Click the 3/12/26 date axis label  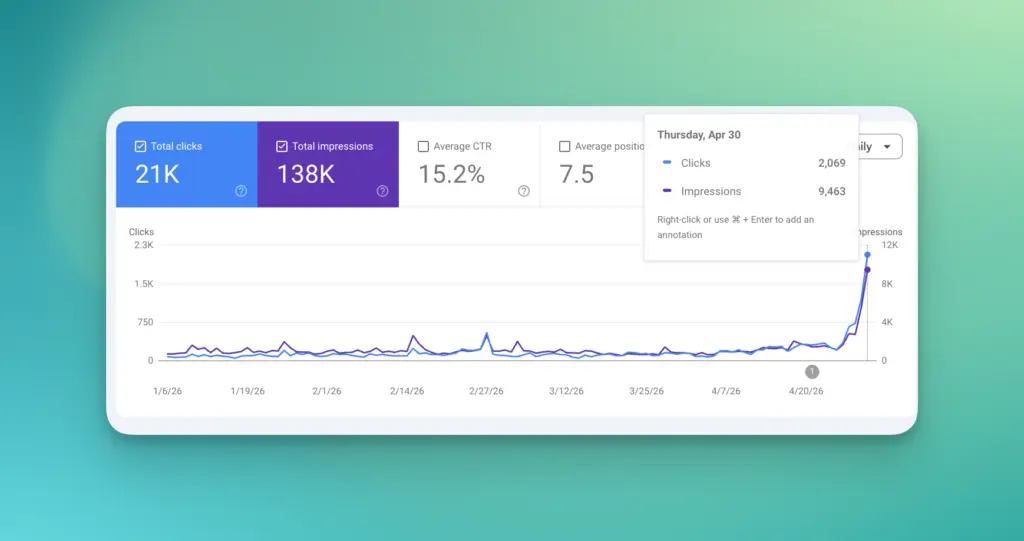[x=566, y=391]
